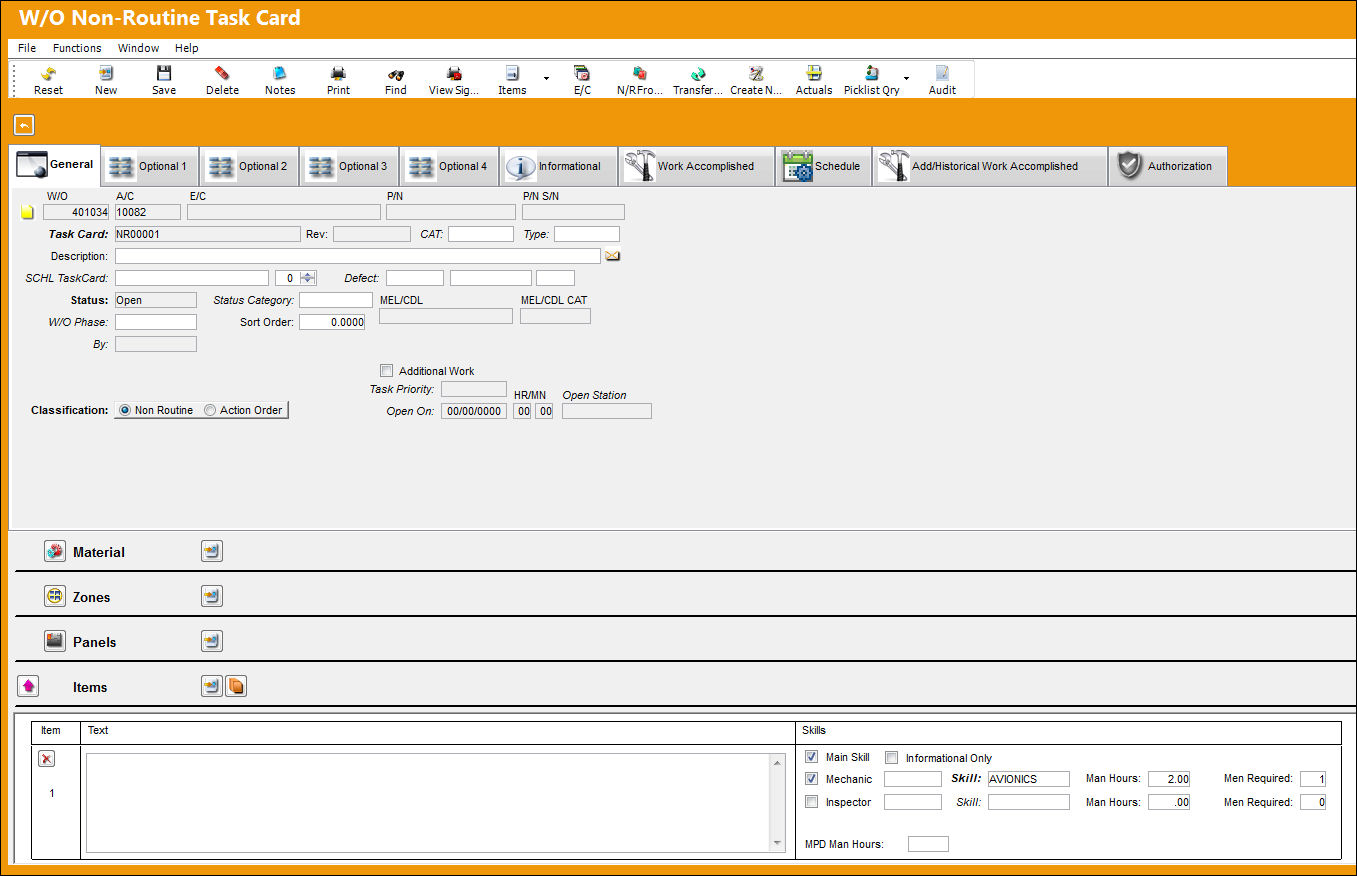1357x876 pixels.
Task: Open Notes from the toolbar
Action: 280,73
